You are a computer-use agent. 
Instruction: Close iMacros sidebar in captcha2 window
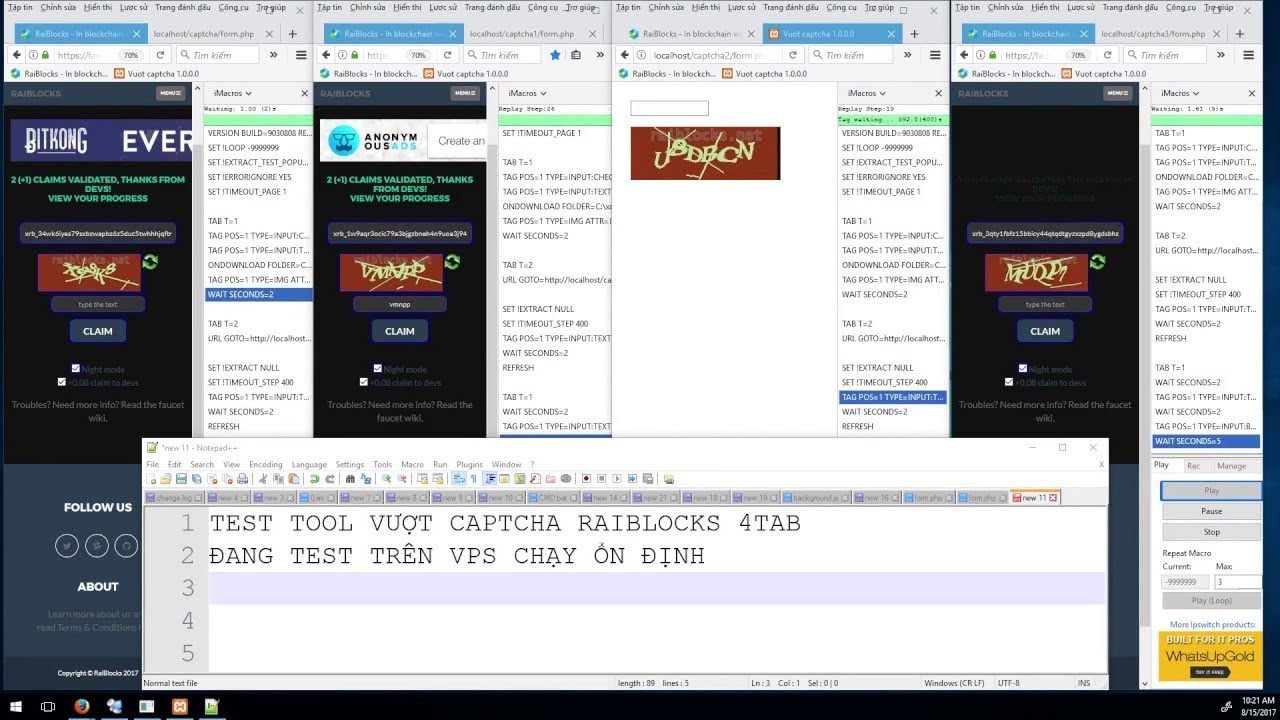coord(938,93)
